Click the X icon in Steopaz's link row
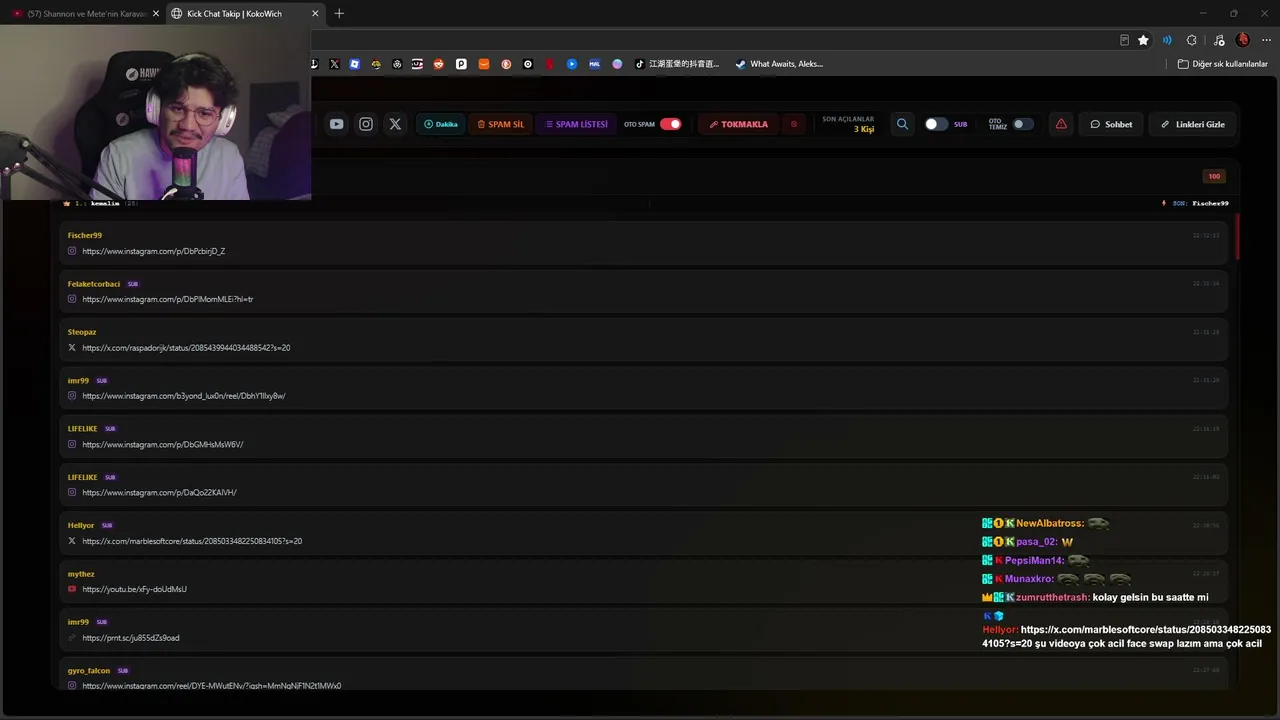Screen dimensions: 1280x720 pyautogui.click(x=72, y=348)
